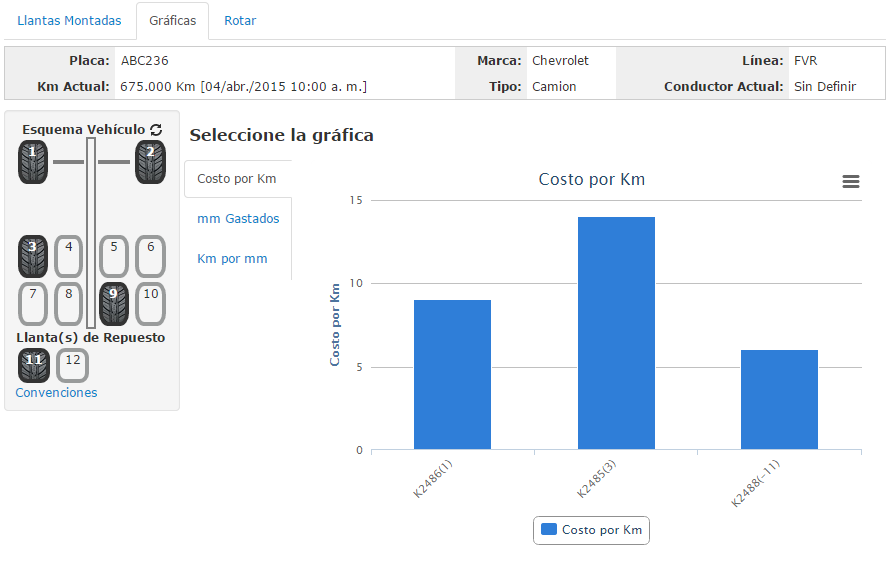The image size is (890, 562).
Task: Select the mm Gastados chart
Action: click(238, 219)
